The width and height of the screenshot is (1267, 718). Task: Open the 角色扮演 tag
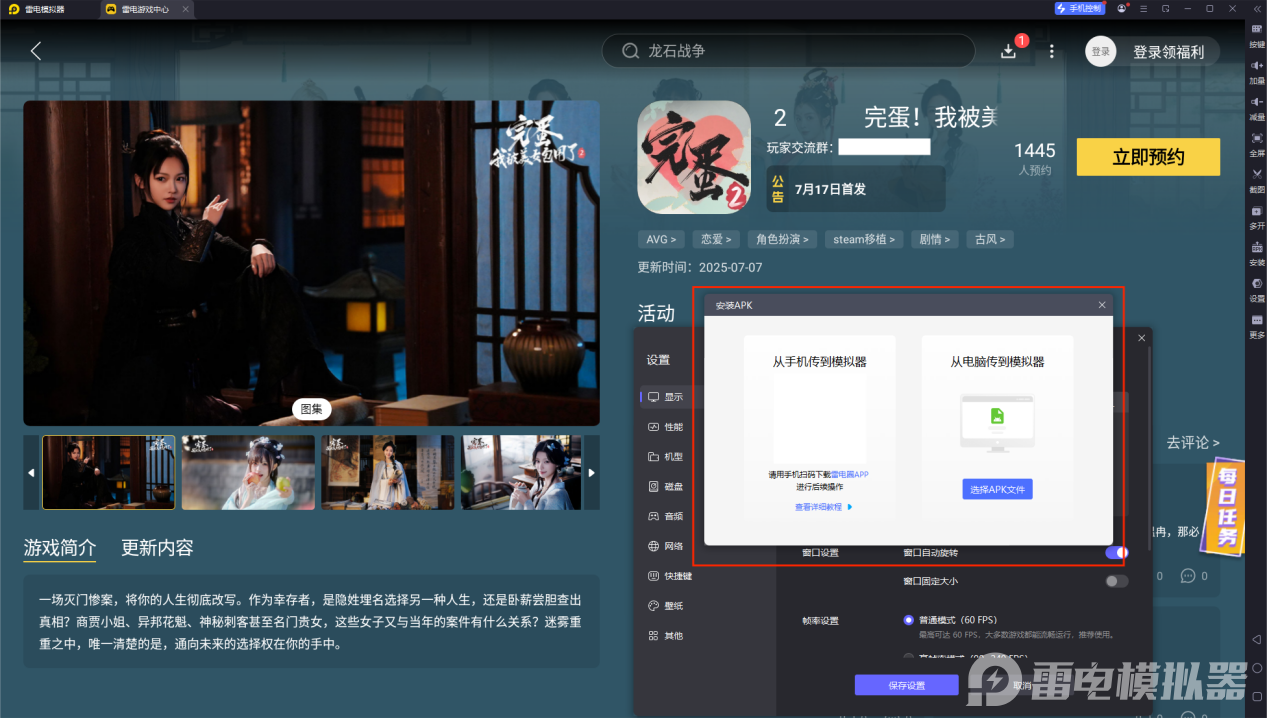pyautogui.click(x=781, y=239)
